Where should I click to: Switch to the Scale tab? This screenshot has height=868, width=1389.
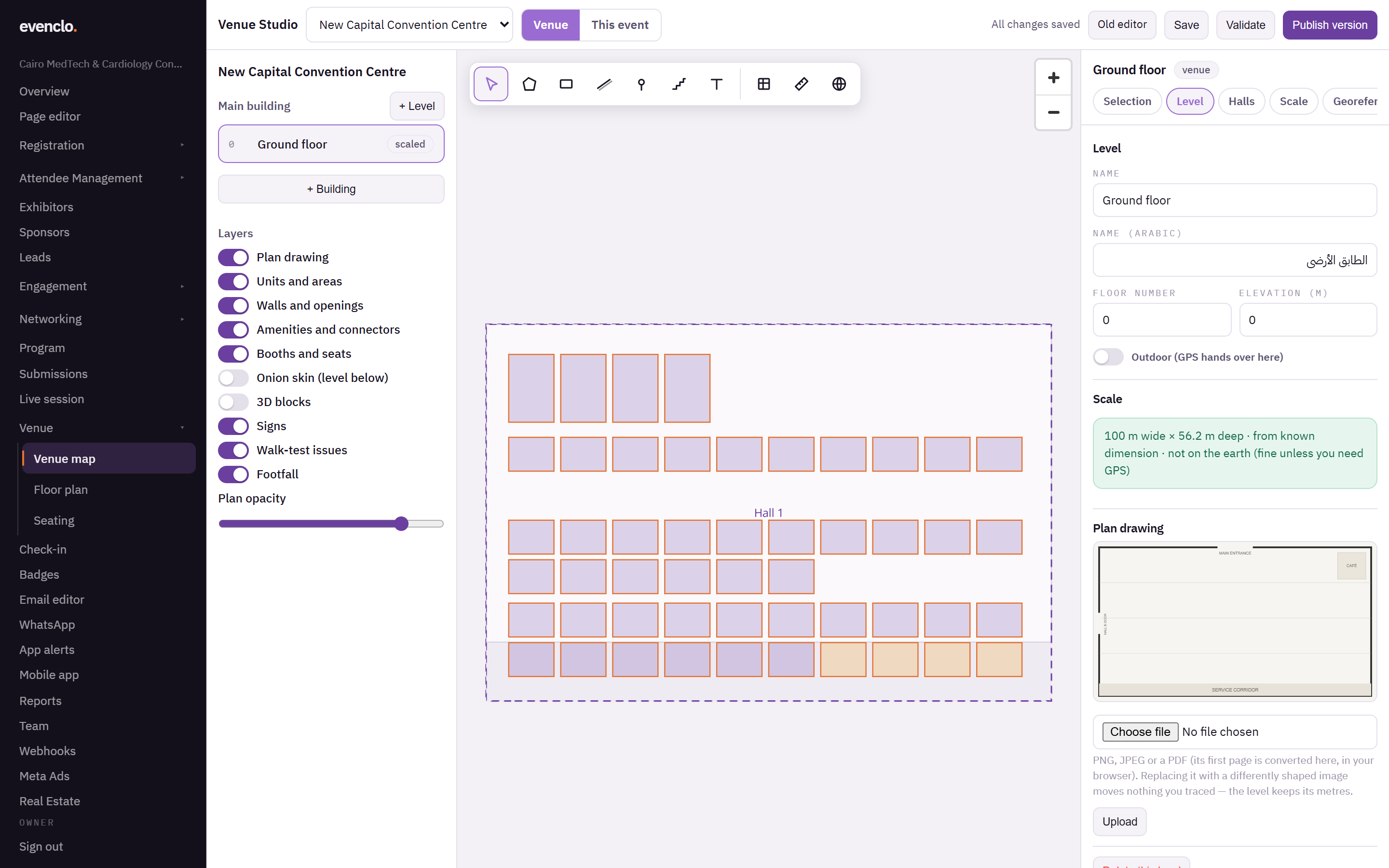pyautogui.click(x=1294, y=101)
